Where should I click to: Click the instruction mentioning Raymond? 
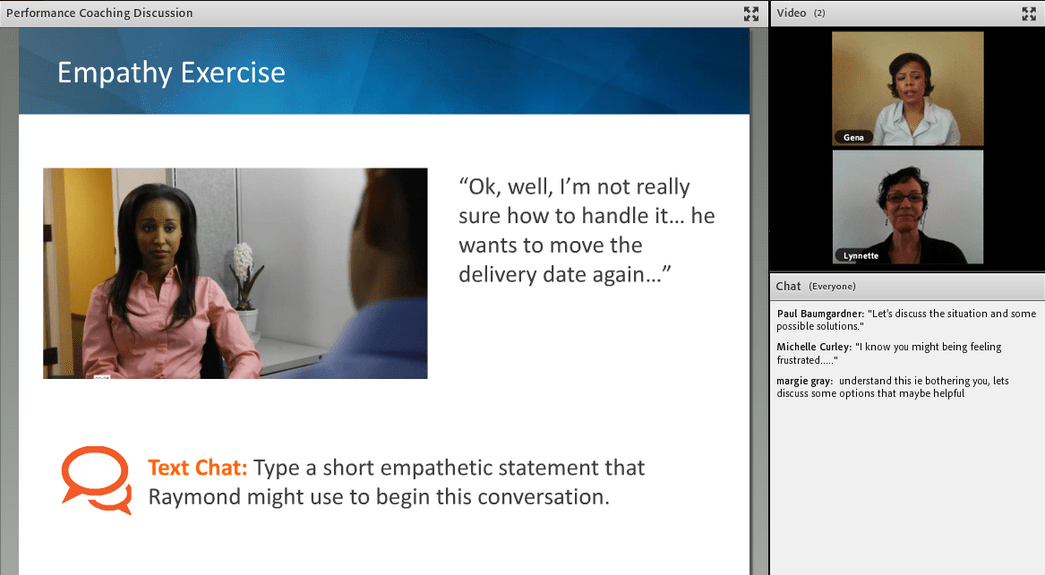[397, 482]
